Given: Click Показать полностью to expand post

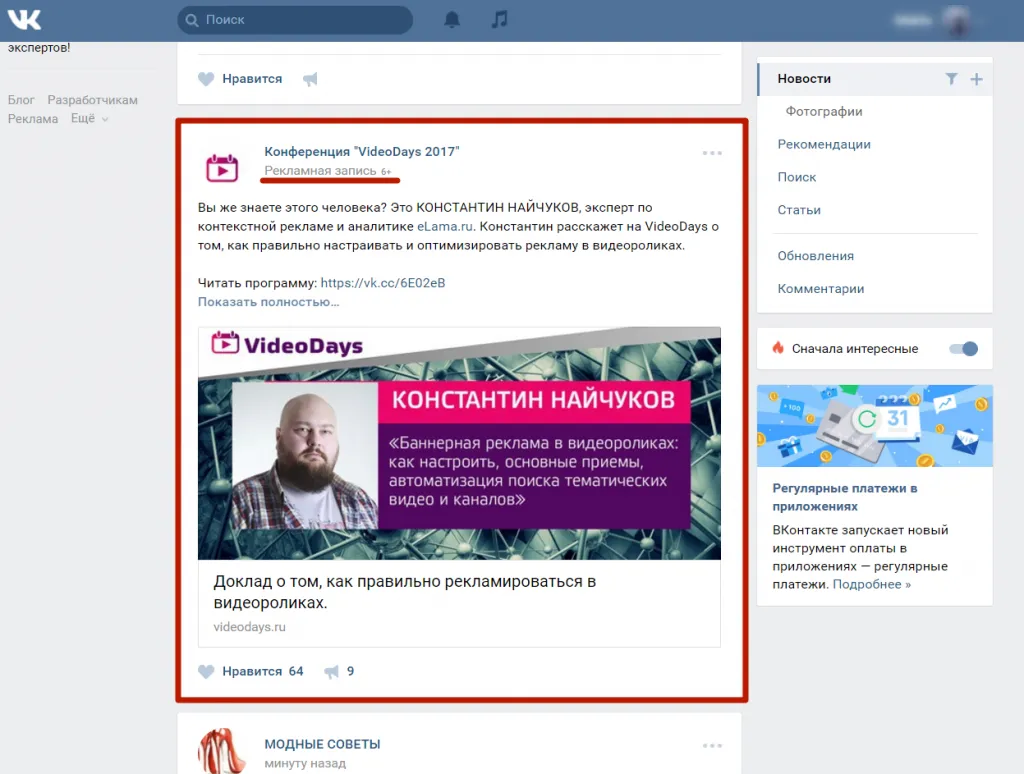Looking at the screenshot, I should 268,302.
